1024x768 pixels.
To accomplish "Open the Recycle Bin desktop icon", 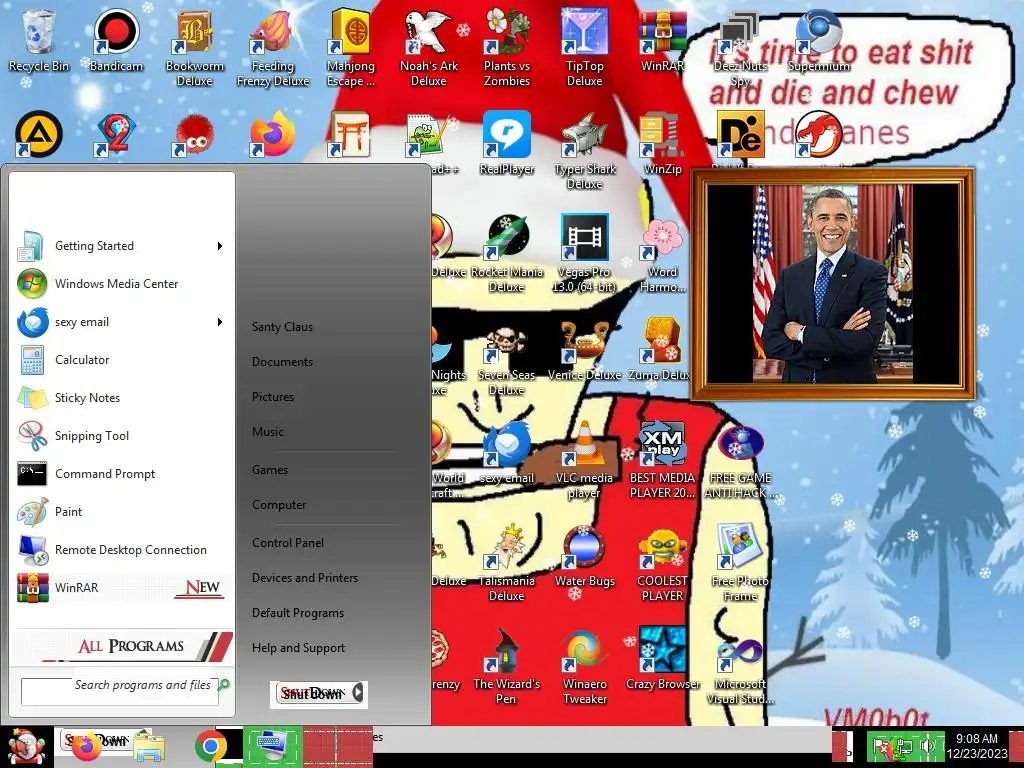I will click(x=39, y=41).
